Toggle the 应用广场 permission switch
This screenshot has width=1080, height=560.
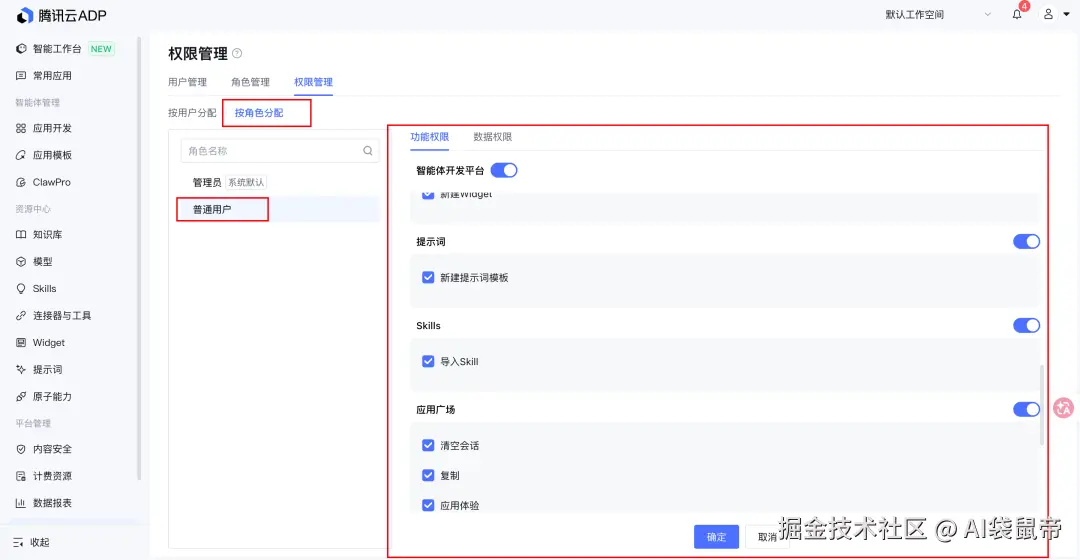click(1026, 409)
